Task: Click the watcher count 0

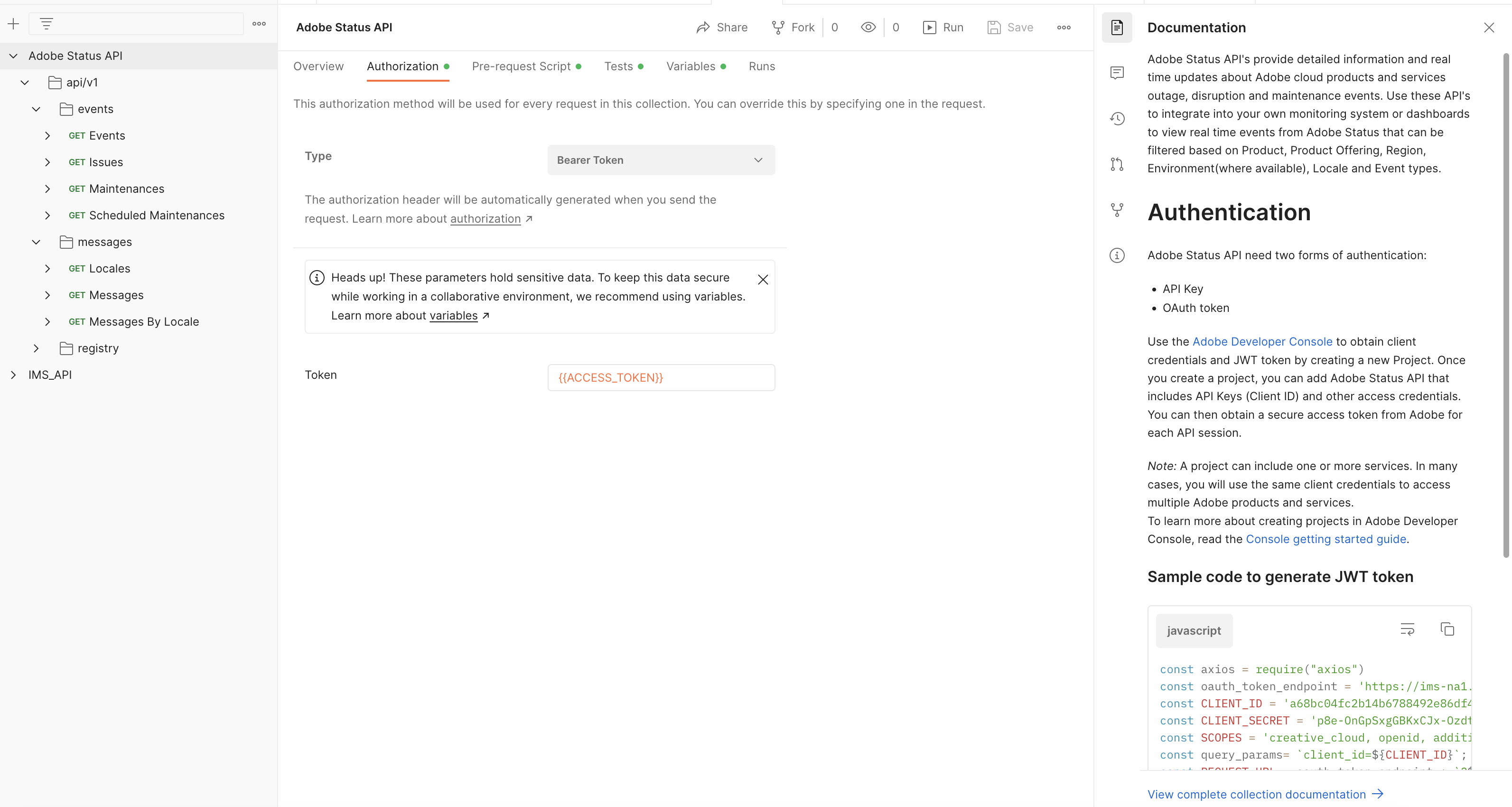Action: coord(895,28)
